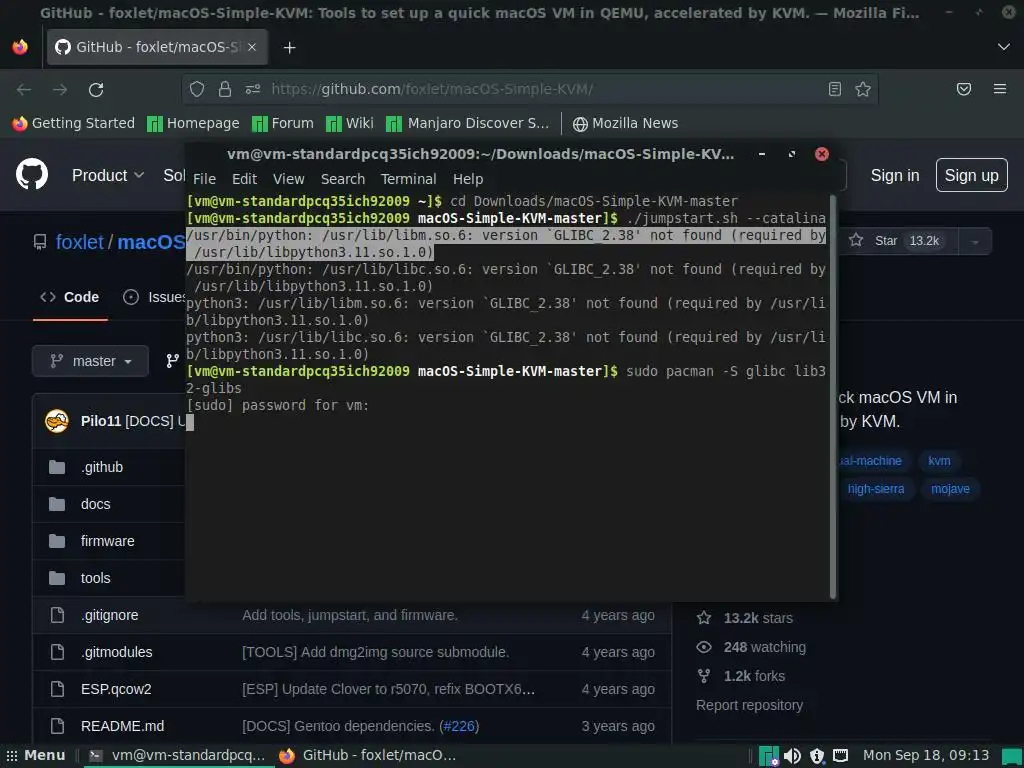
Task: Click Report repository link
Action: [749, 705]
